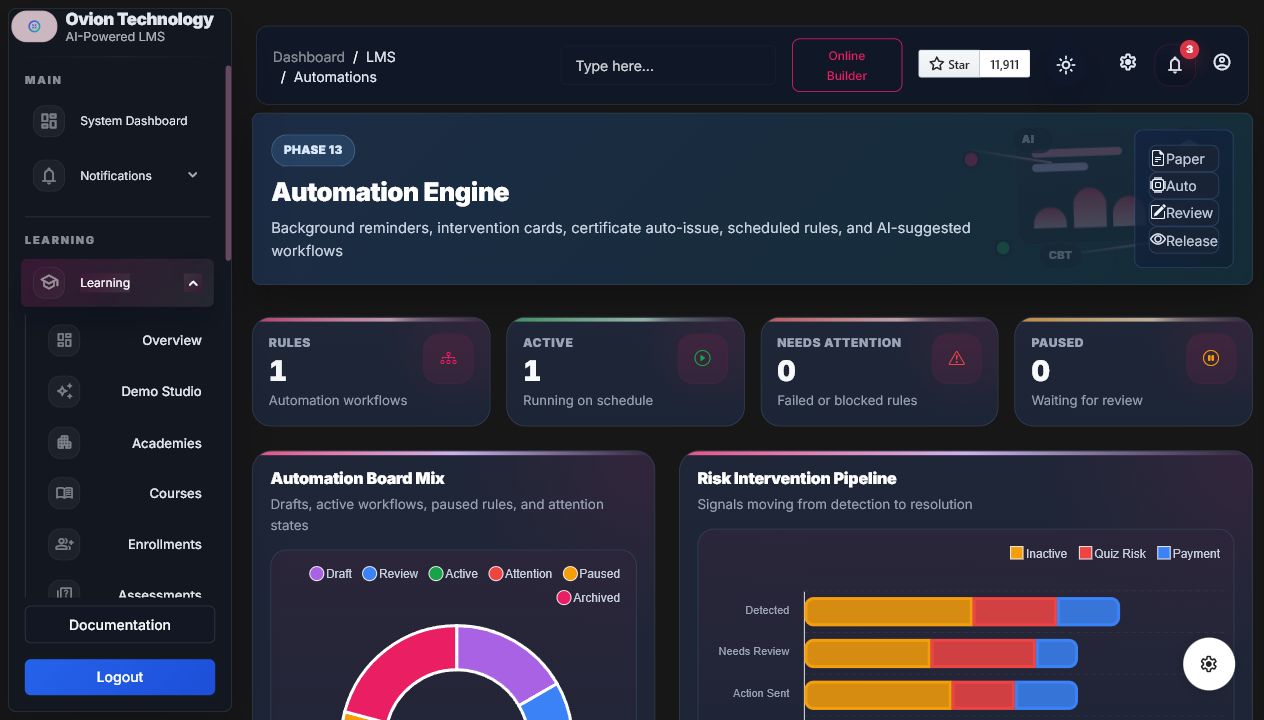Click the Logout button
Screen dimensions: 1264x720
coord(120,677)
